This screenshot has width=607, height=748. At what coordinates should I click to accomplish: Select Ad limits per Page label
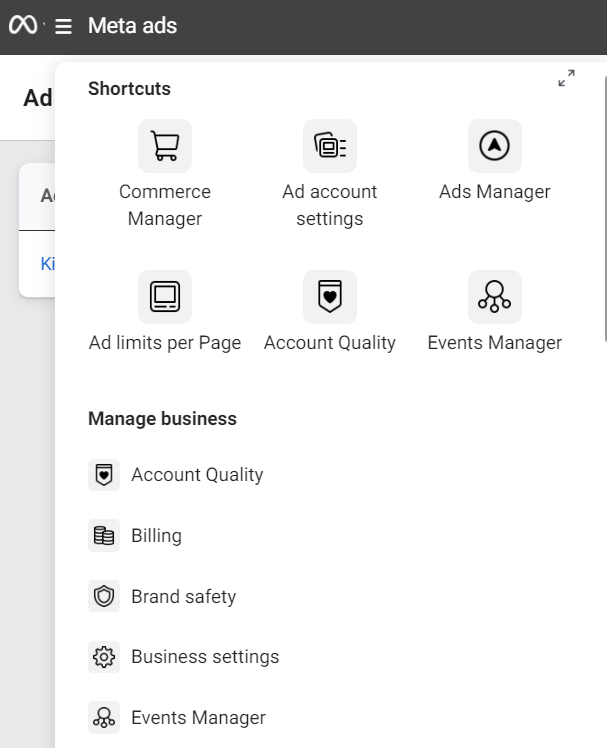(x=165, y=343)
